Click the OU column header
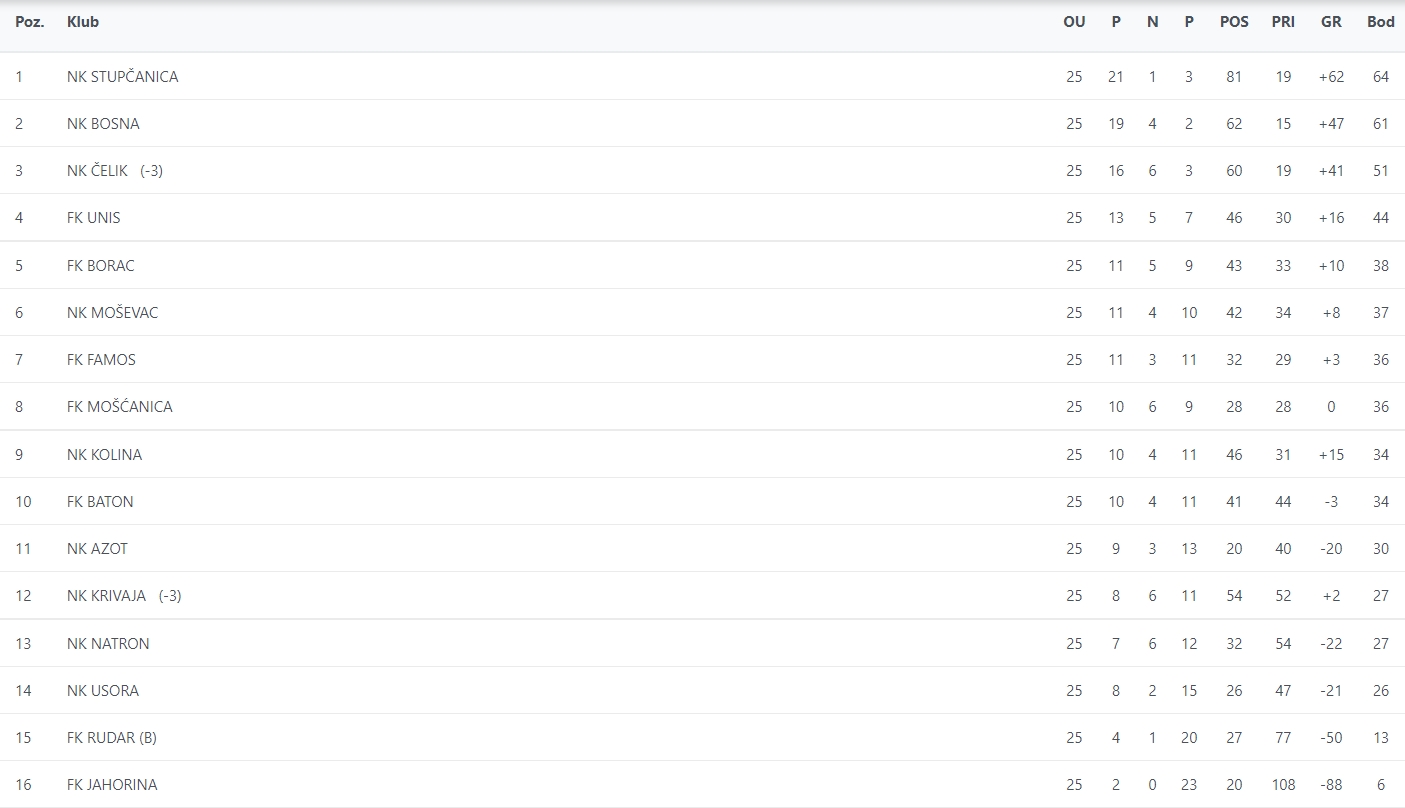 tap(1074, 22)
